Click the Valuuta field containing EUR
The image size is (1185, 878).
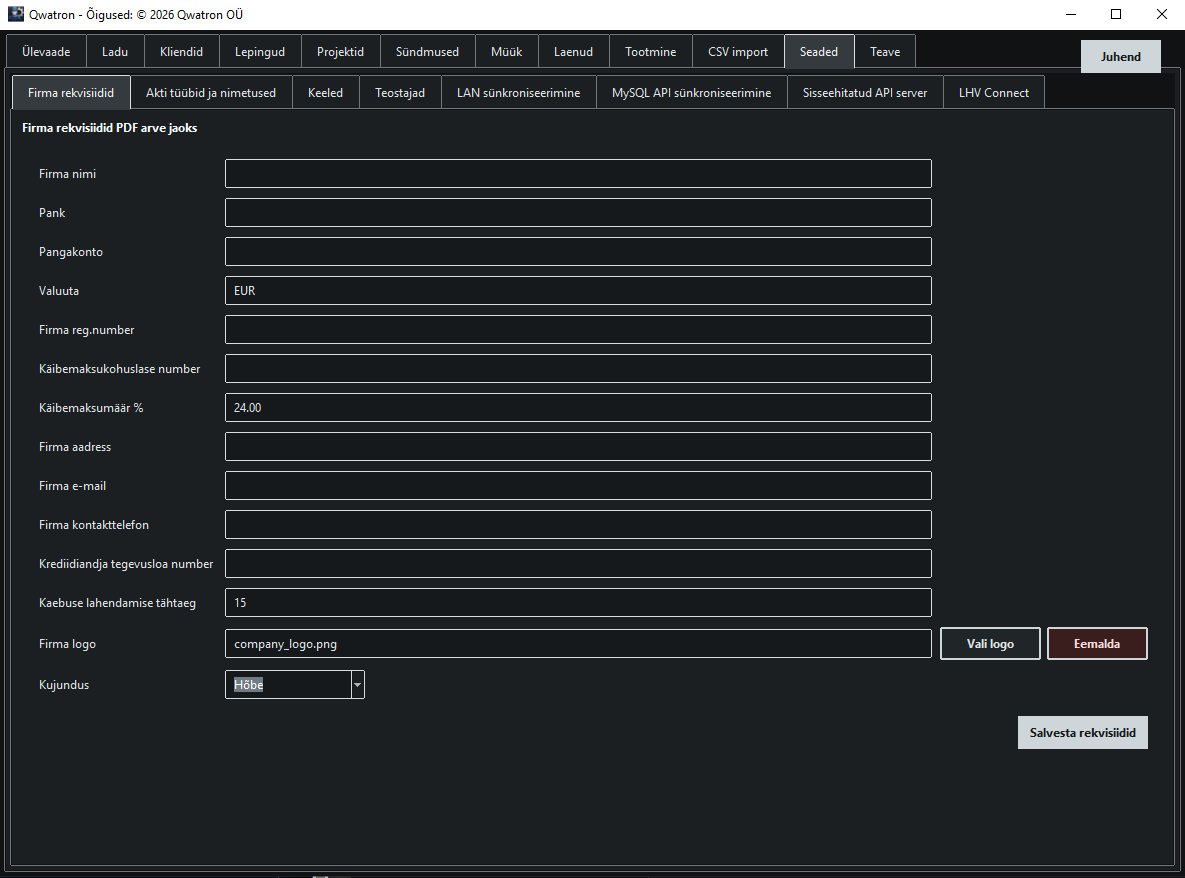click(578, 291)
